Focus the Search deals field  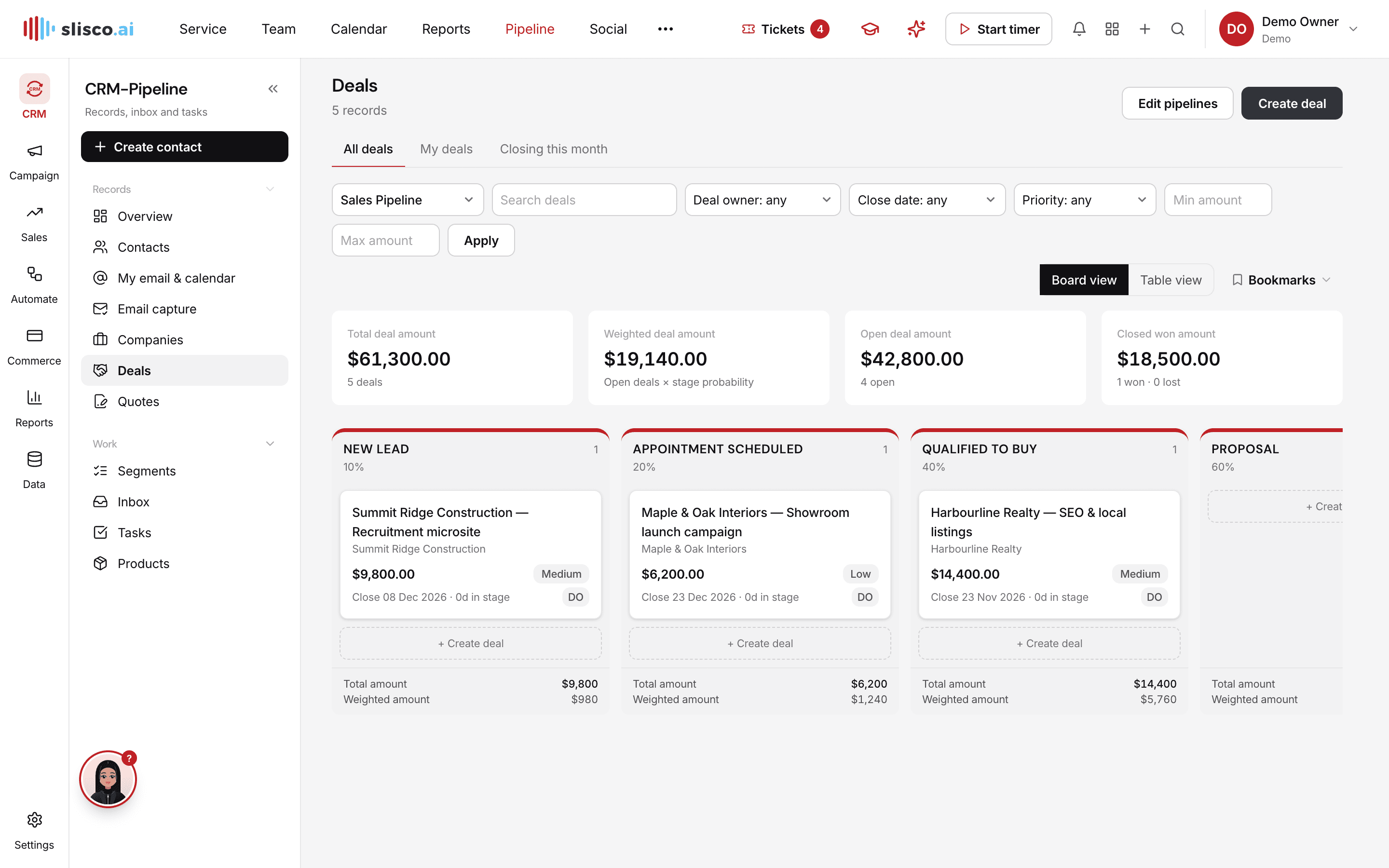[584, 200]
